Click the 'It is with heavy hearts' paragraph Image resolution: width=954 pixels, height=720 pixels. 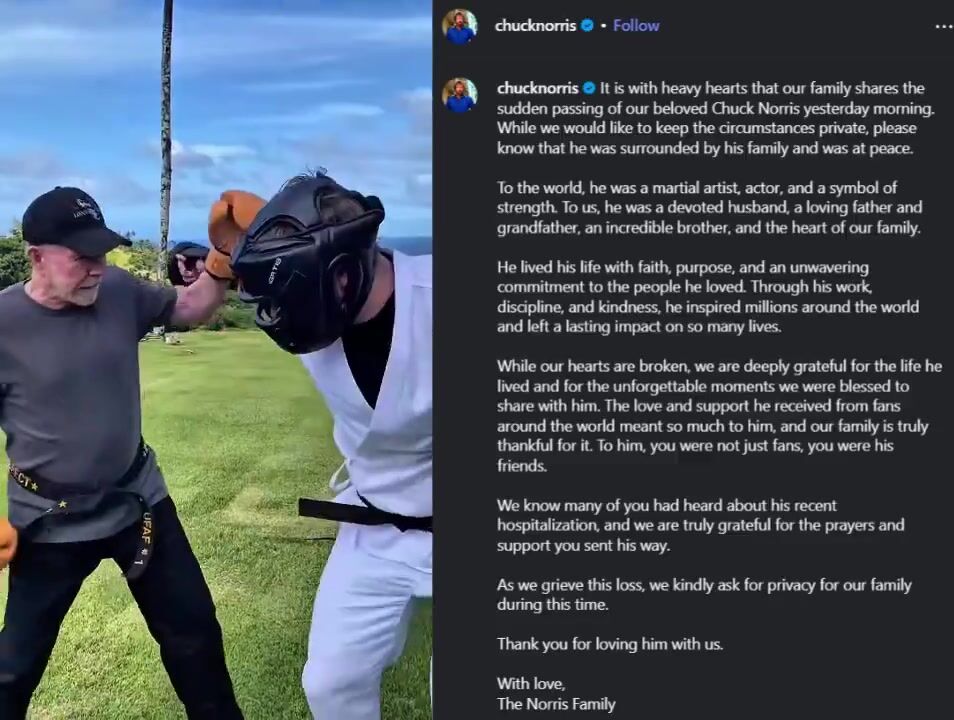[x=716, y=118]
